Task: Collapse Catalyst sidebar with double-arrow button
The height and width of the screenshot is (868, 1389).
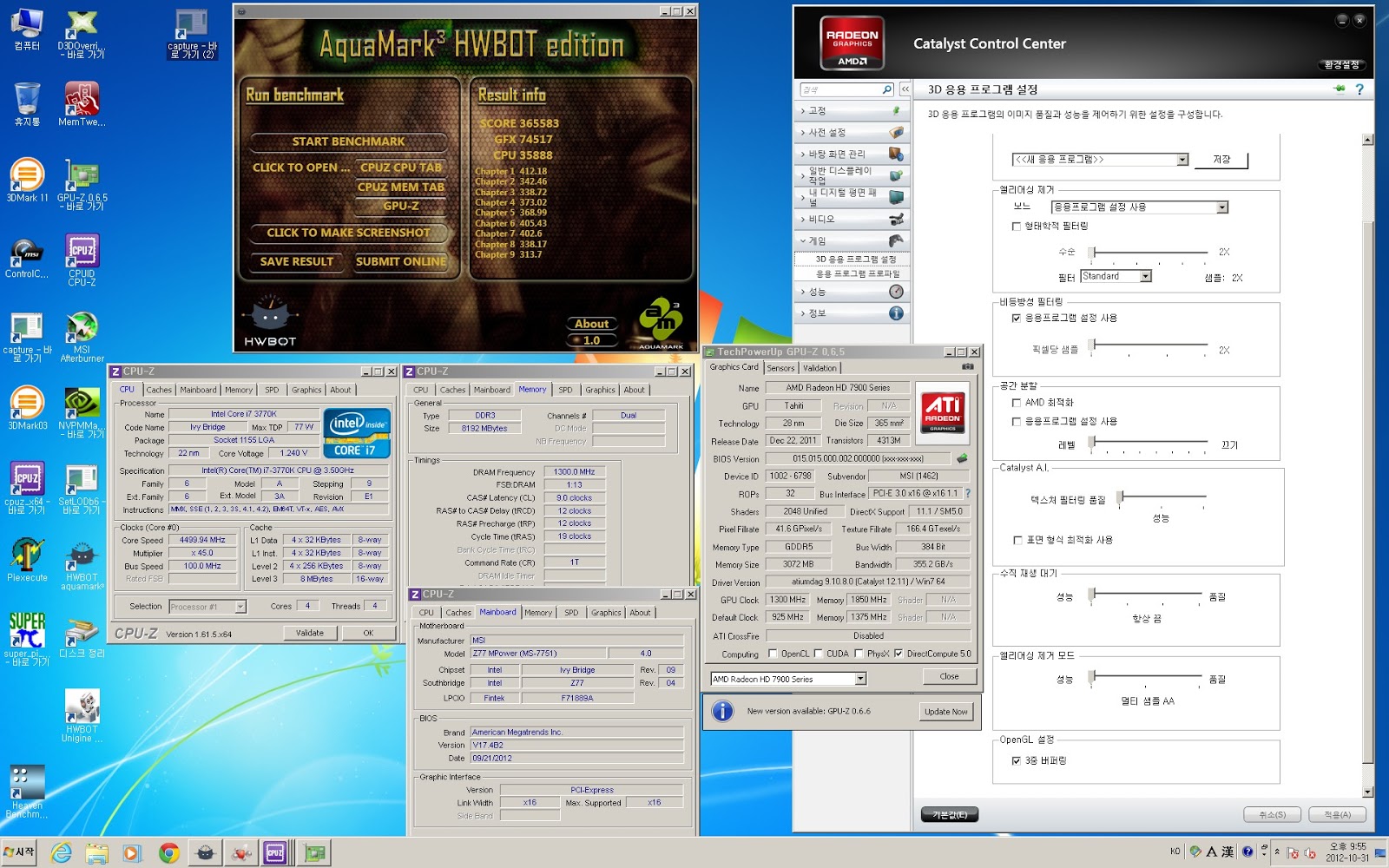Action: coord(905,89)
